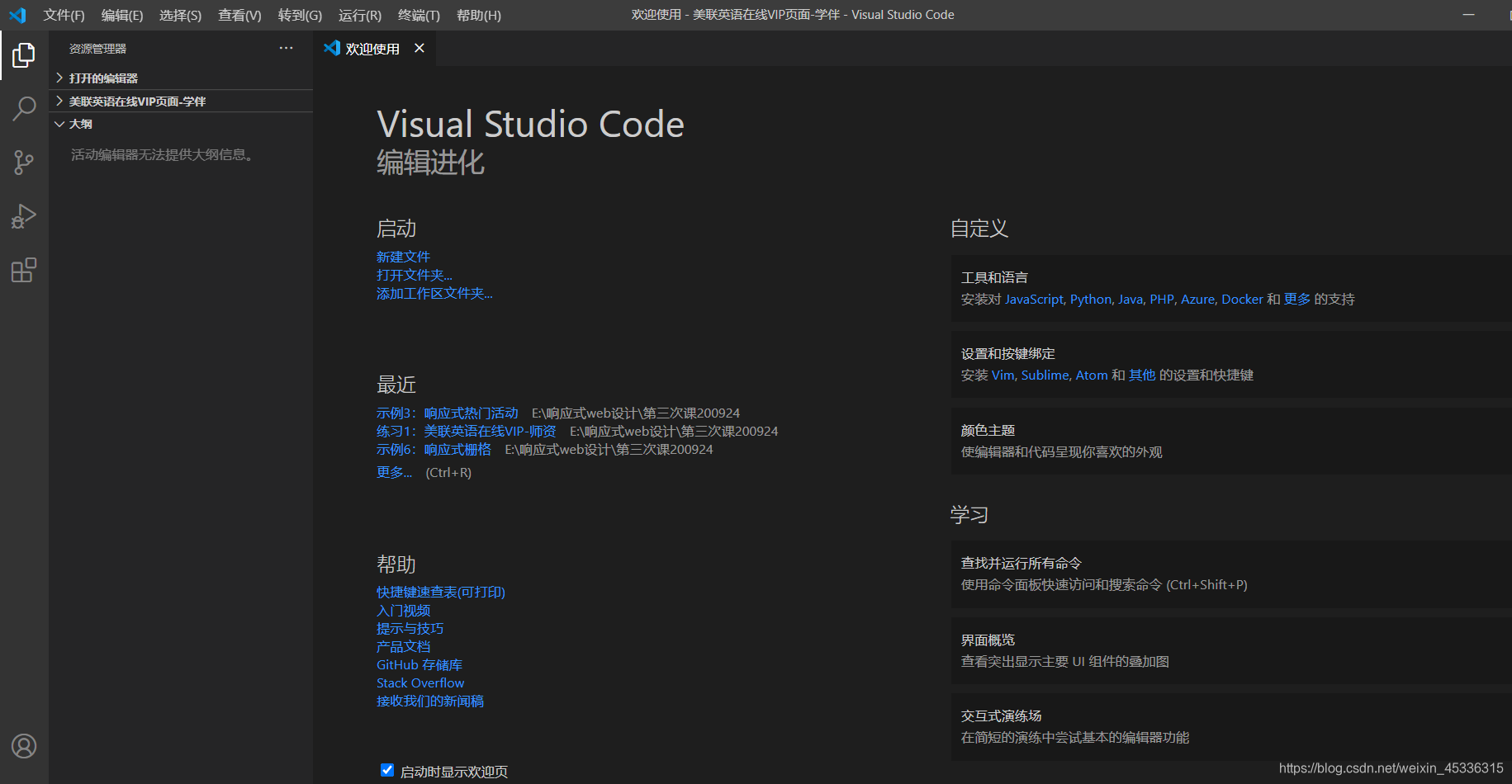Click the 打开文件夹... link
1512x784 pixels.
(415, 275)
